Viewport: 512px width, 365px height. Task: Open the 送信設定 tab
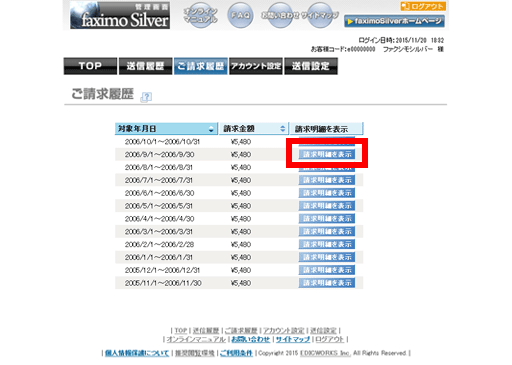coord(311,66)
